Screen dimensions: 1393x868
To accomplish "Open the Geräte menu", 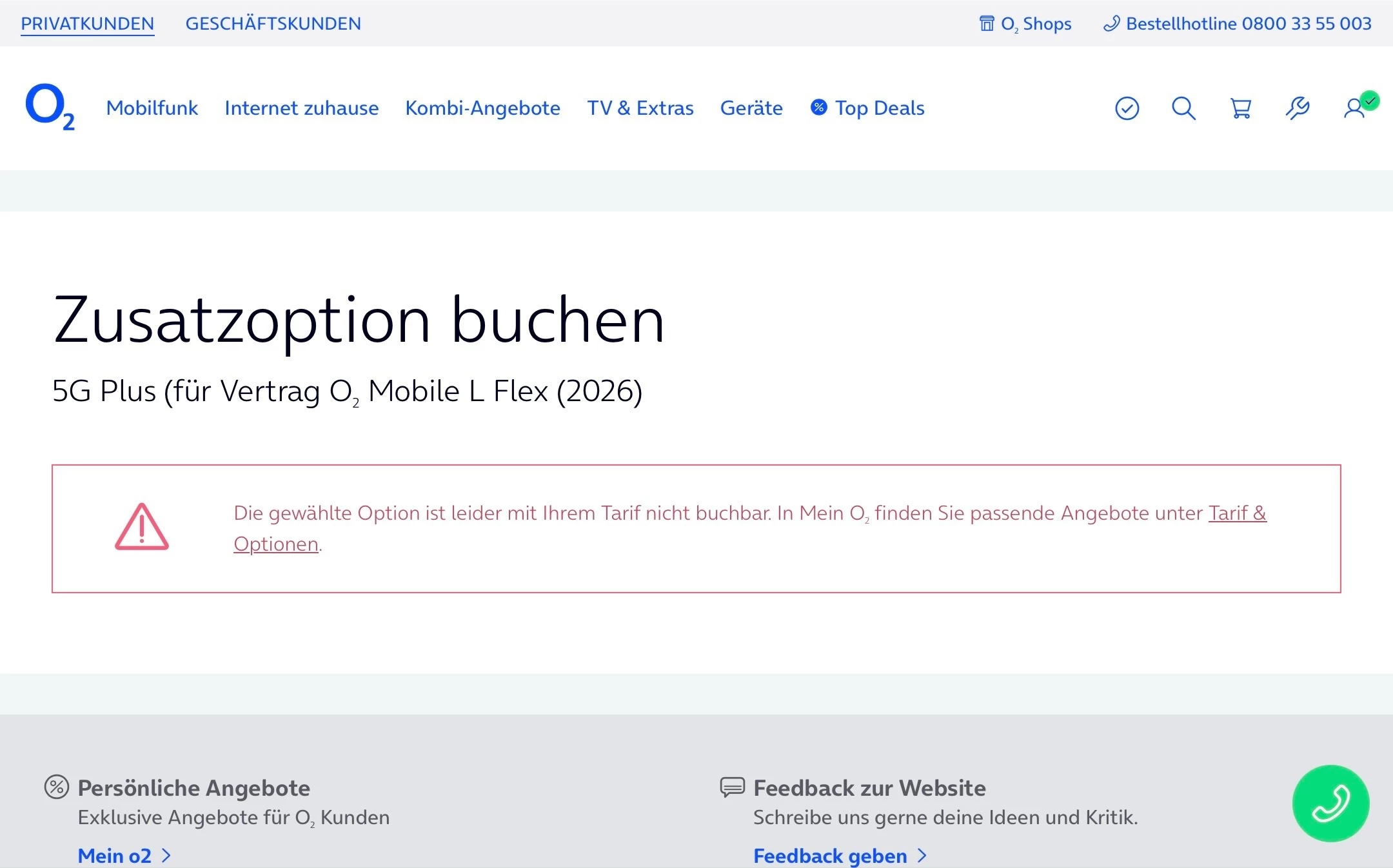I will coord(751,108).
